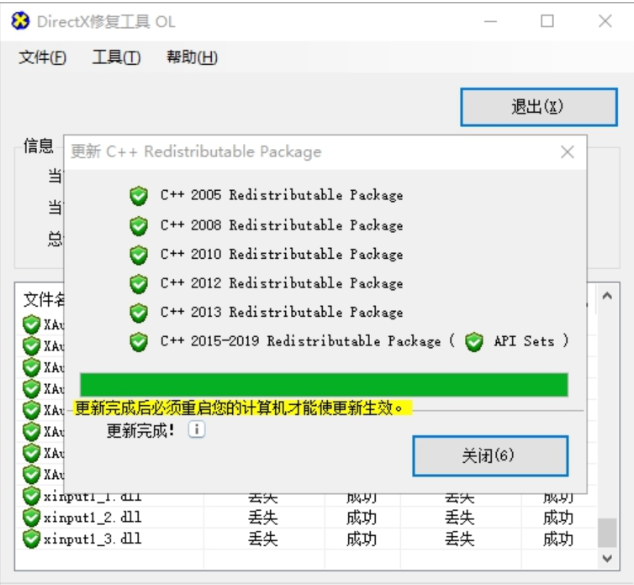The image size is (634, 585).
Task: Click first 丢失 cell in xinput1_2.dll row
Action: click(x=263, y=517)
